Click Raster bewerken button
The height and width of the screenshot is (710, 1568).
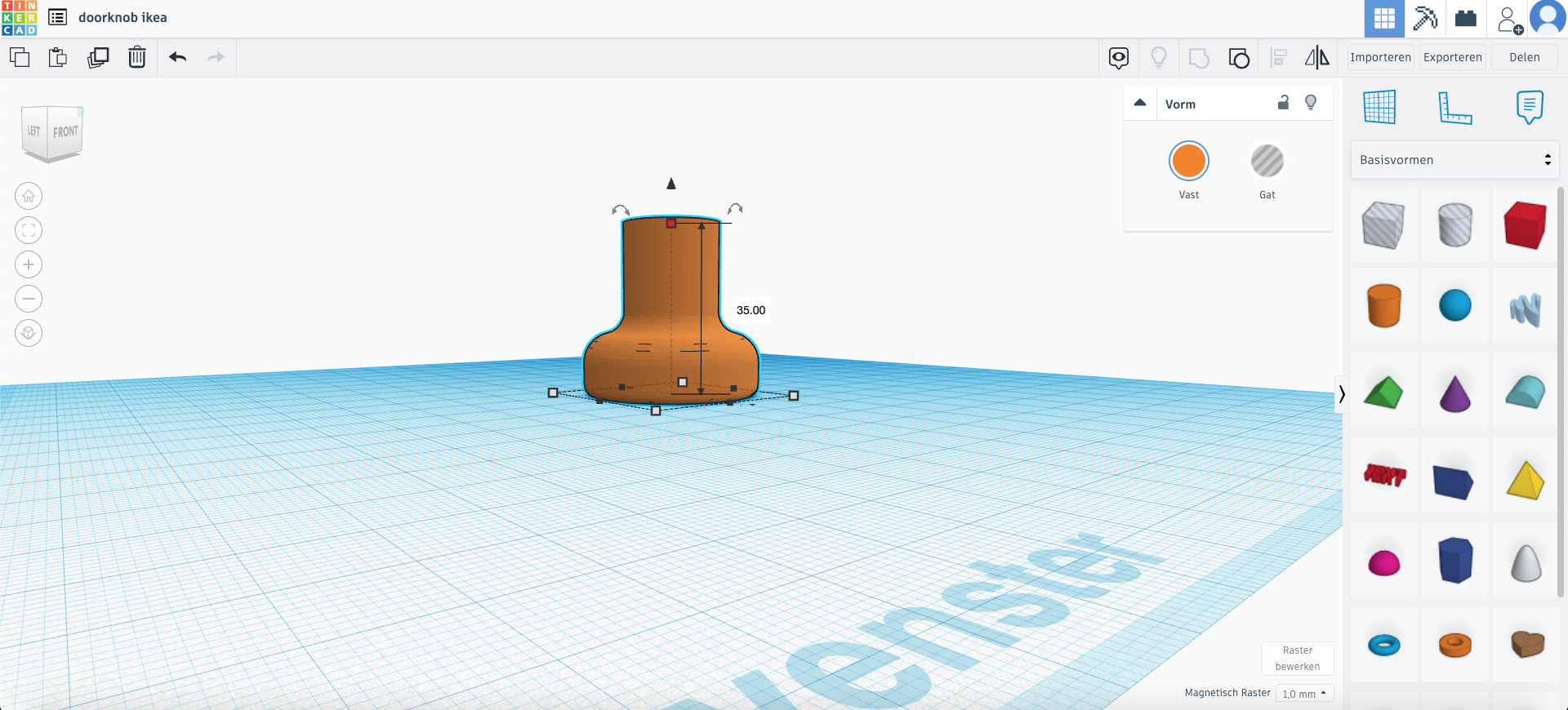point(1297,659)
